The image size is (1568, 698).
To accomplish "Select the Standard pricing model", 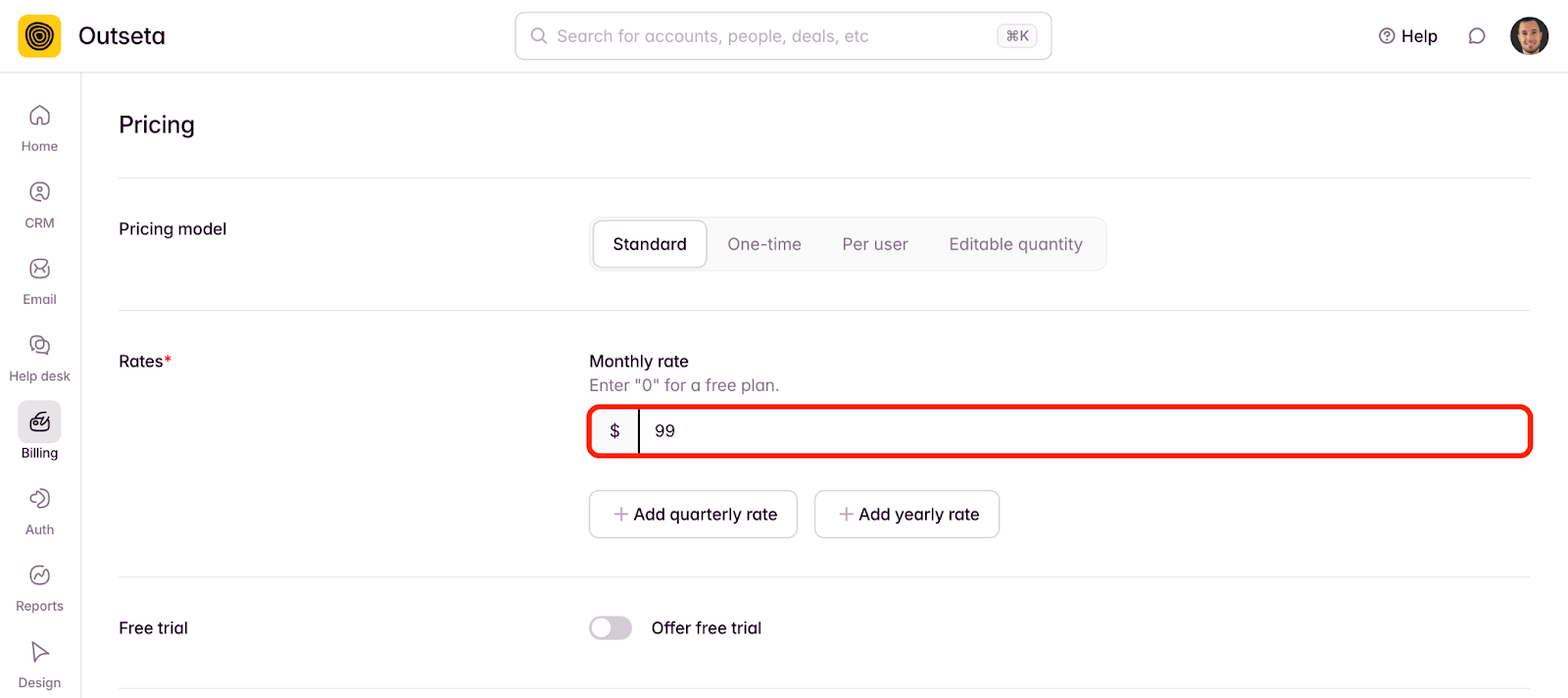I will [x=650, y=244].
